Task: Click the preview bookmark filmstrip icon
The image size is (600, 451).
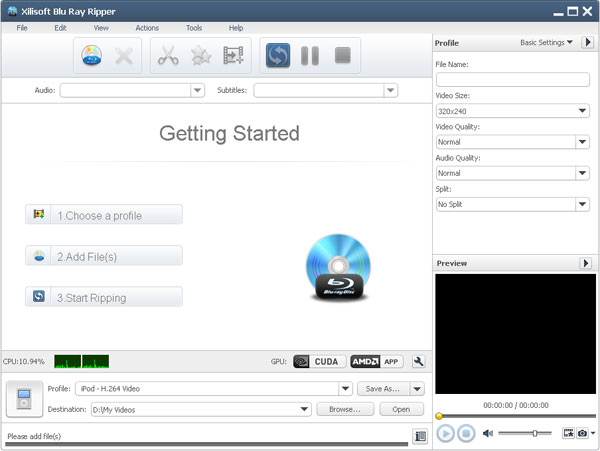Action: 568,433
